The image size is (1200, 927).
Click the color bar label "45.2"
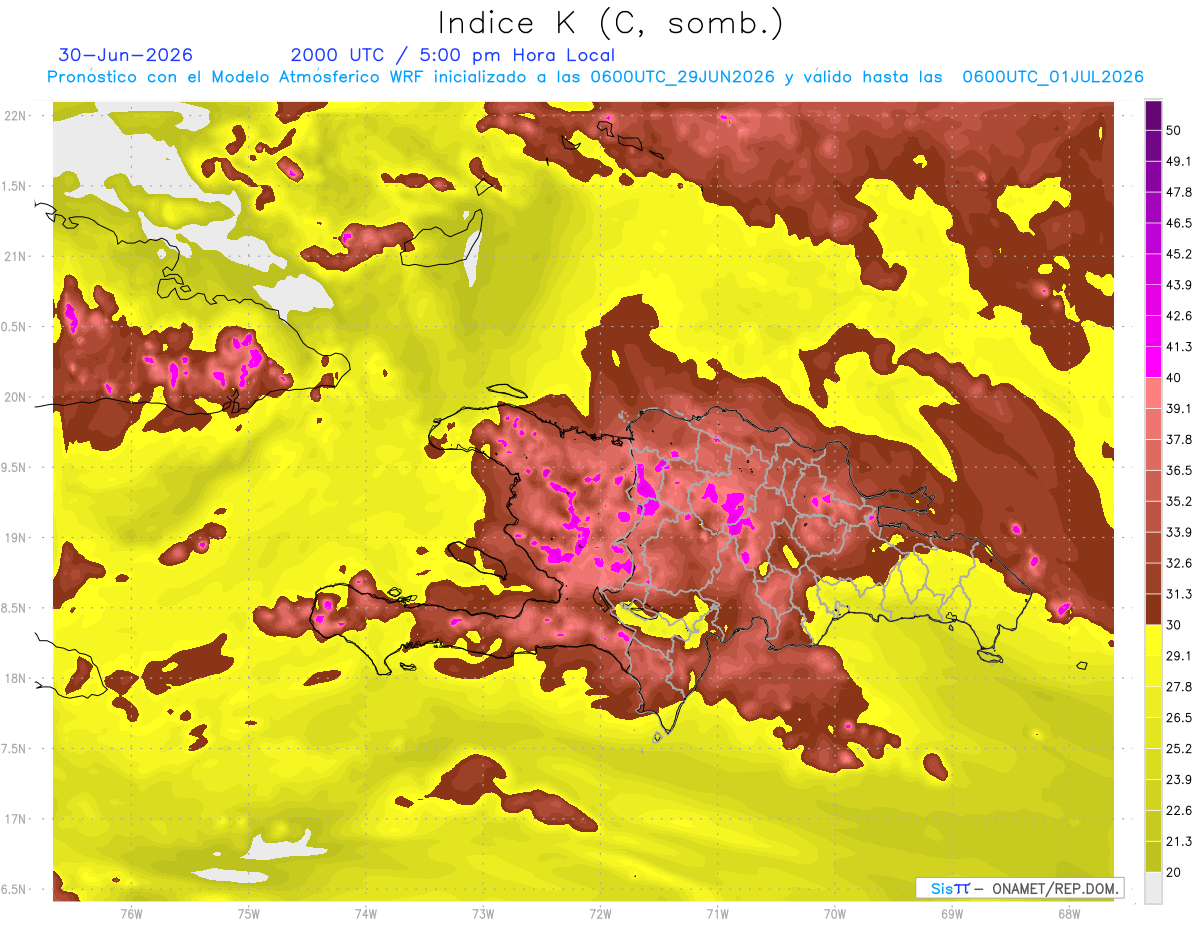1179,254
